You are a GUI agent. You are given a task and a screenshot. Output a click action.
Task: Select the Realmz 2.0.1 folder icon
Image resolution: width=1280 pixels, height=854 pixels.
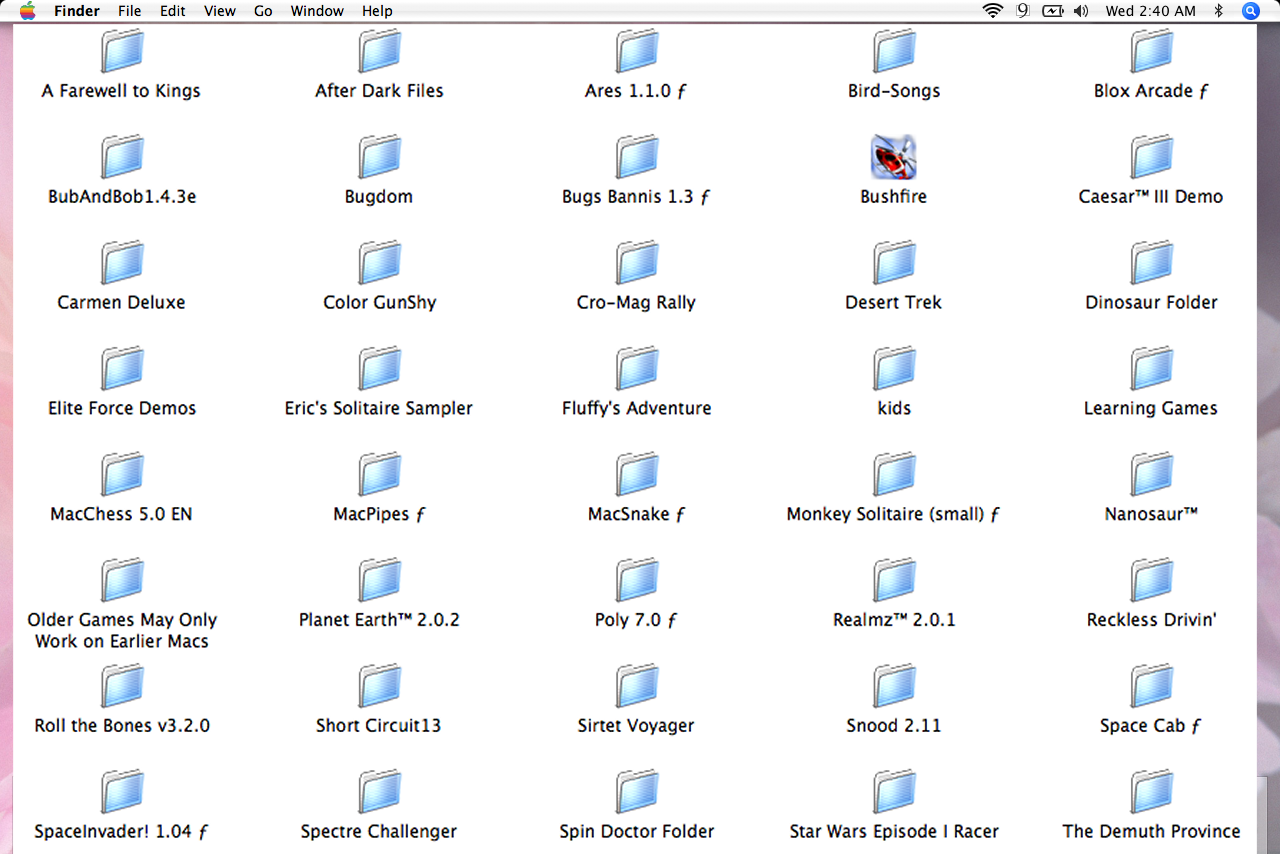[x=894, y=580]
